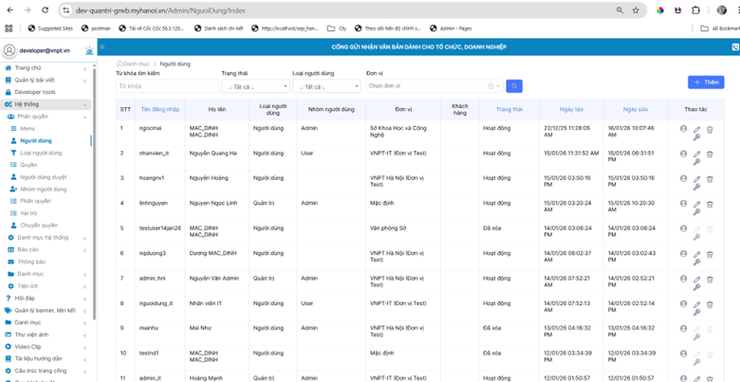The height and width of the screenshot is (382, 740).
Task: Open the Trạng thái filter dropdown
Action: [256, 86]
